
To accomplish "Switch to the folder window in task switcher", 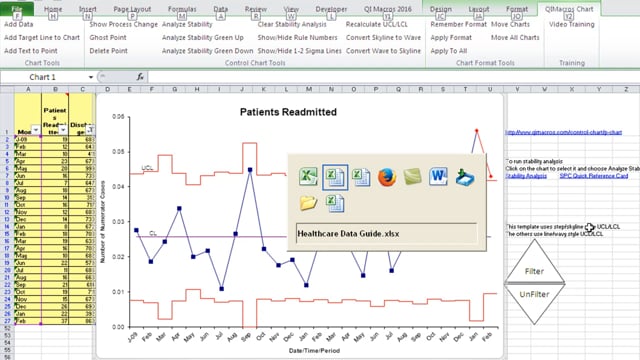I will [x=308, y=203].
